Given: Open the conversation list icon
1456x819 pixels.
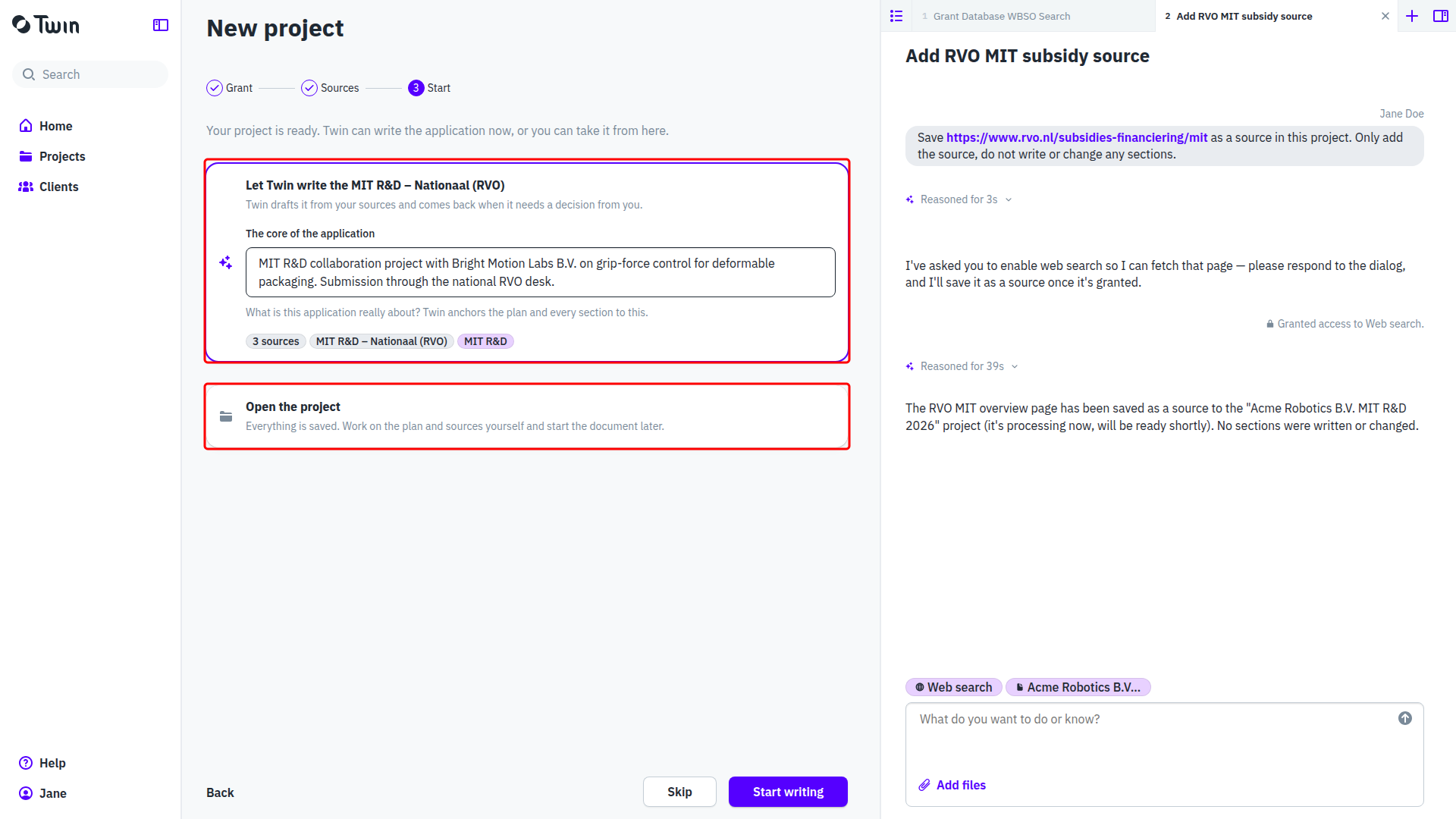Looking at the screenshot, I should tap(896, 16).
